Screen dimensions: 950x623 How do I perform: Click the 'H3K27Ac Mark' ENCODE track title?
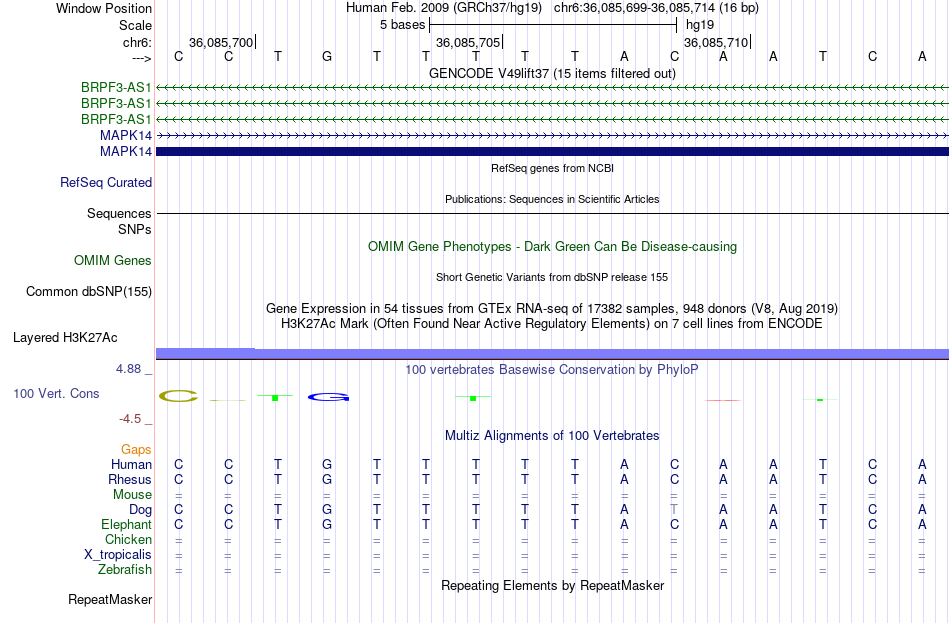(x=552, y=324)
